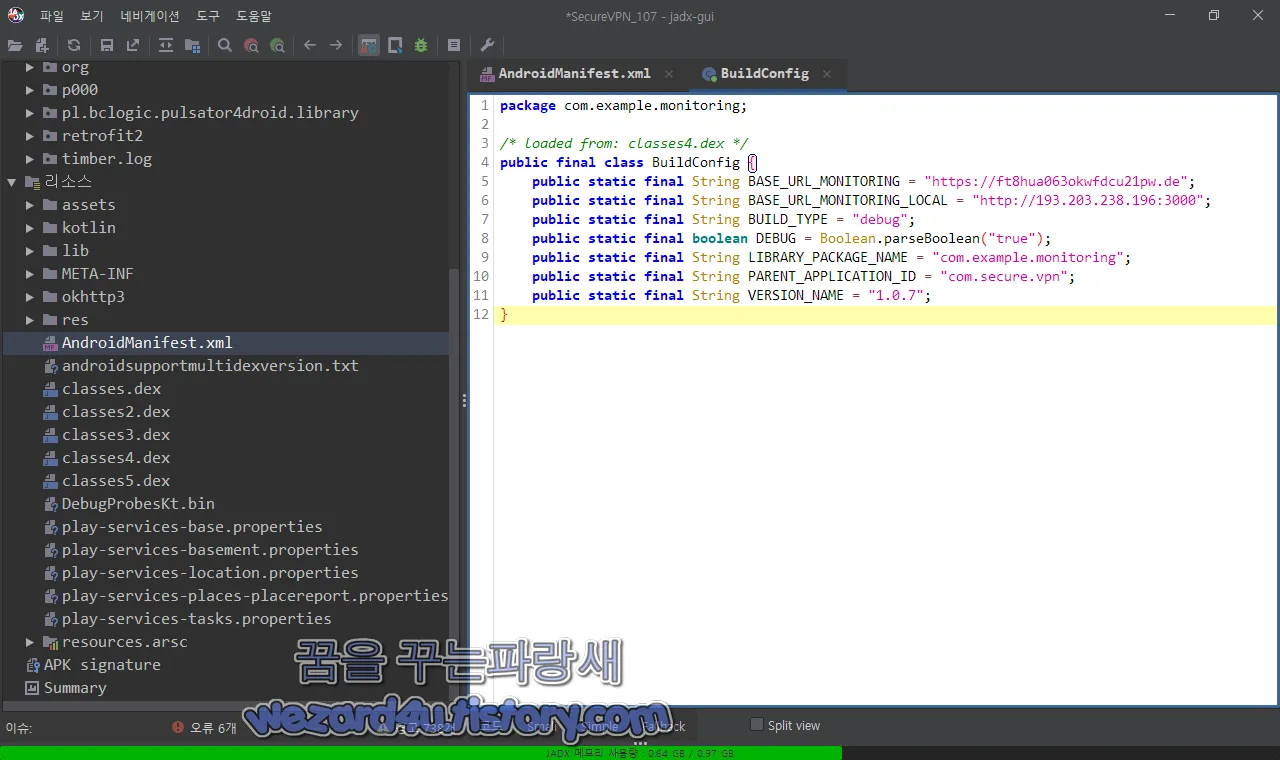
Task: Reload the loaded files with the refresh icon
Action: point(72,45)
